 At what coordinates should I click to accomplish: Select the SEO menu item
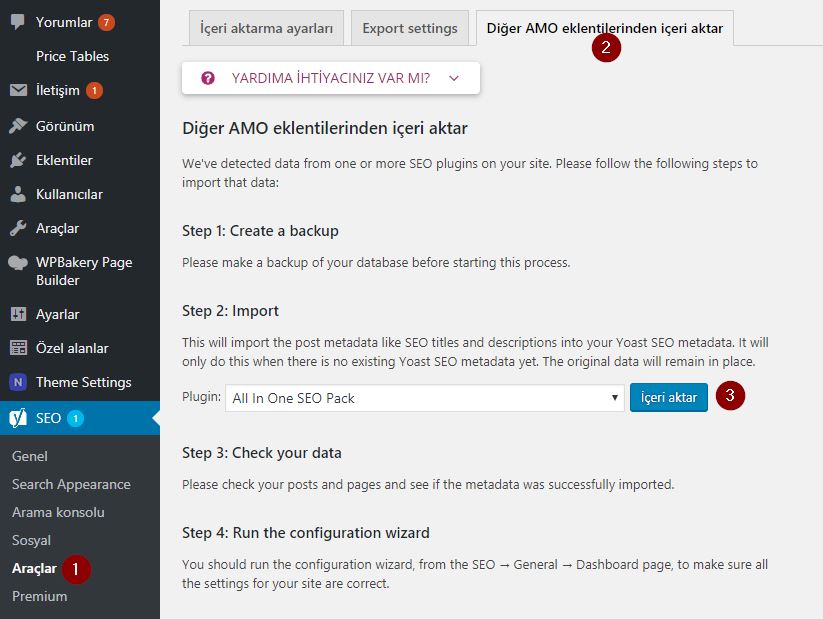tap(80, 418)
